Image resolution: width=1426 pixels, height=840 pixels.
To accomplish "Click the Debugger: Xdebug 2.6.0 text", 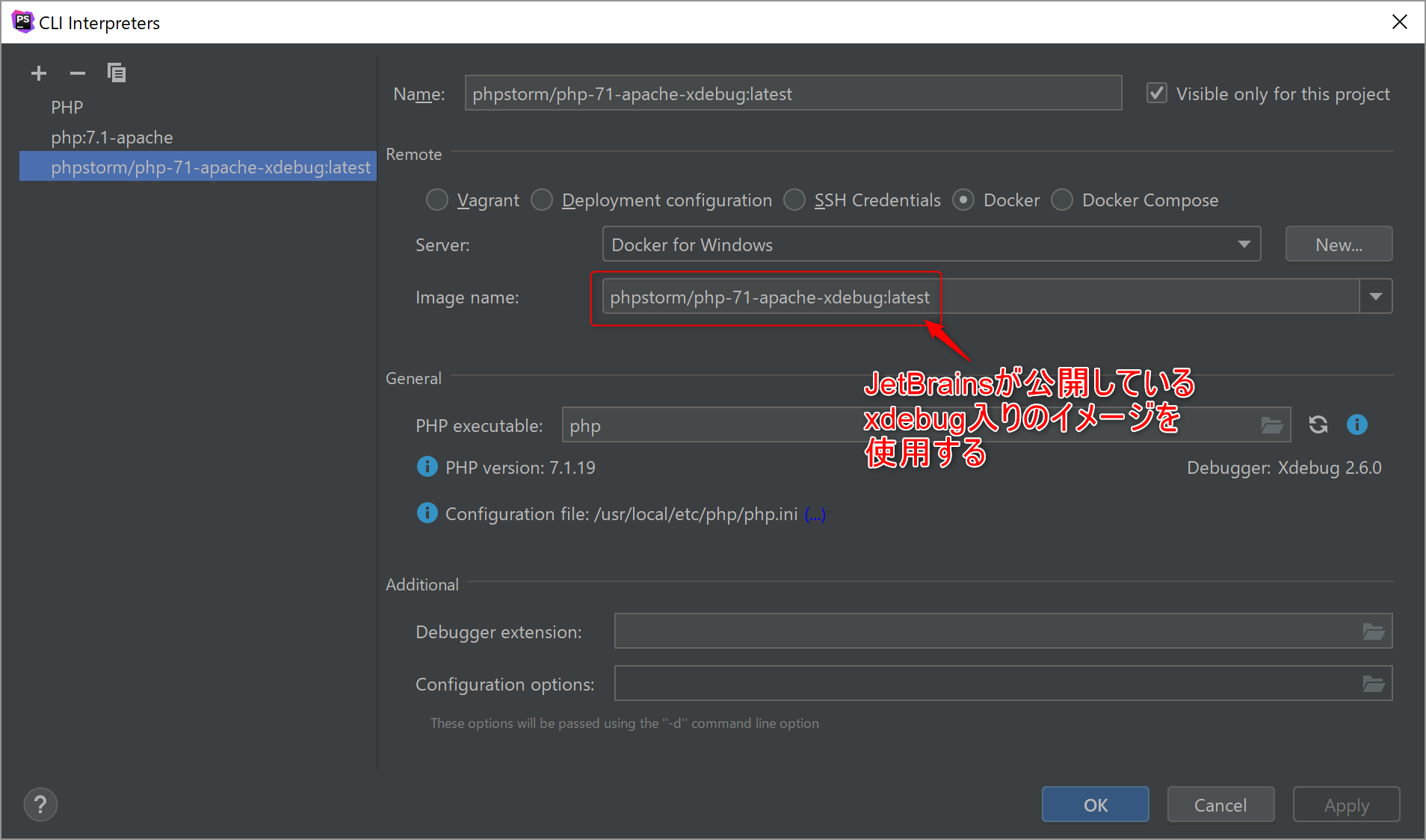I will [1284, 468].
